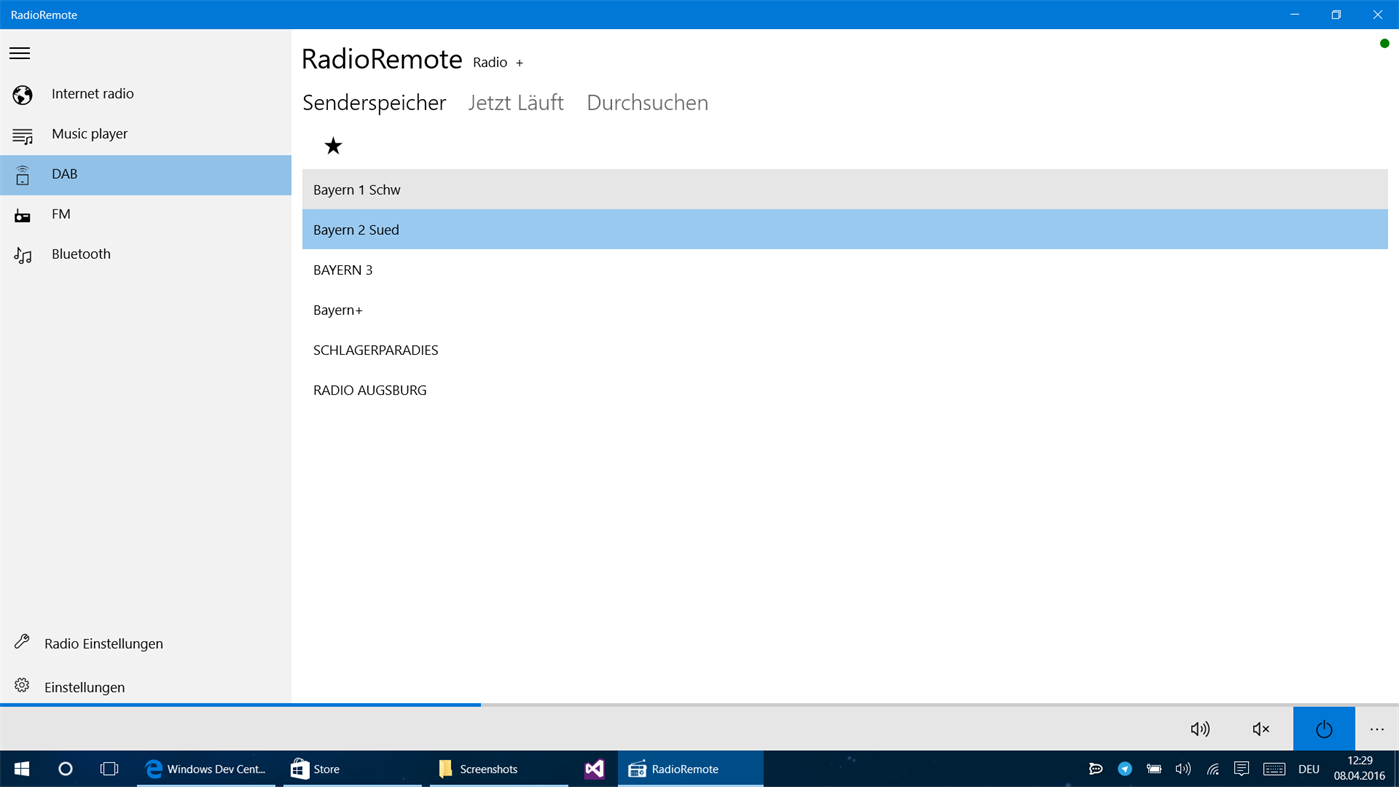This screenshot has height=787, width=1399.
Task: Toggle radio power with the power button
Action: pos(1323,728)
